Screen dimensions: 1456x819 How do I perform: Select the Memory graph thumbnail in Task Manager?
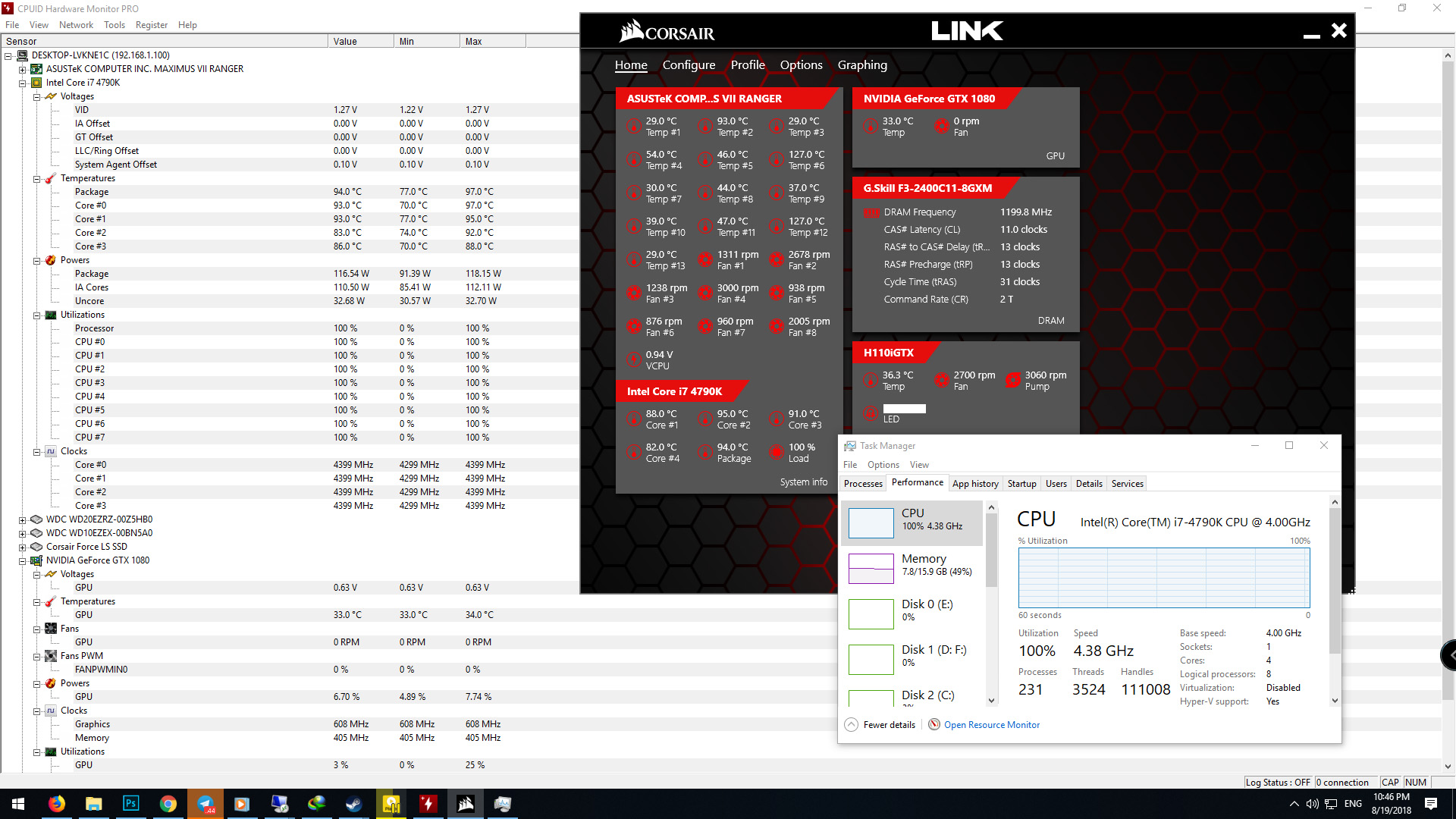tap(871, 568)
